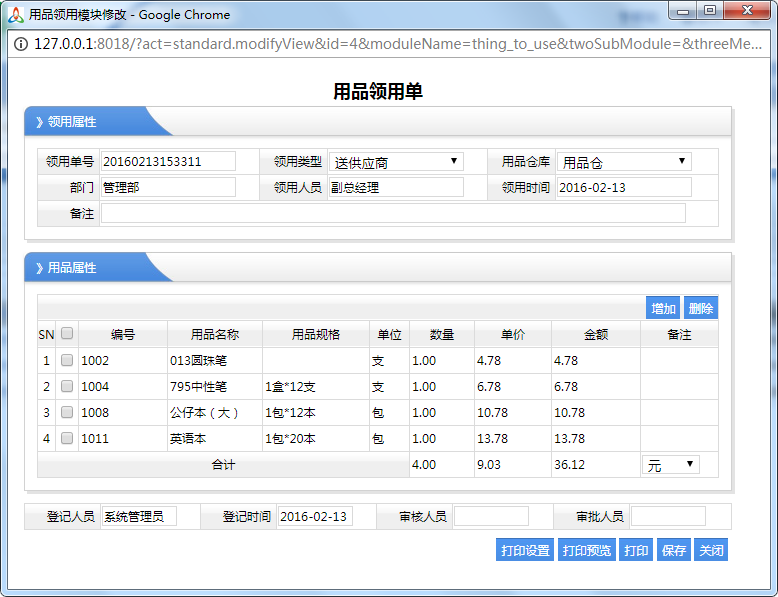Tick the checkbox for 795中性笔 row
778x597 pixels.
click(67, 386)
